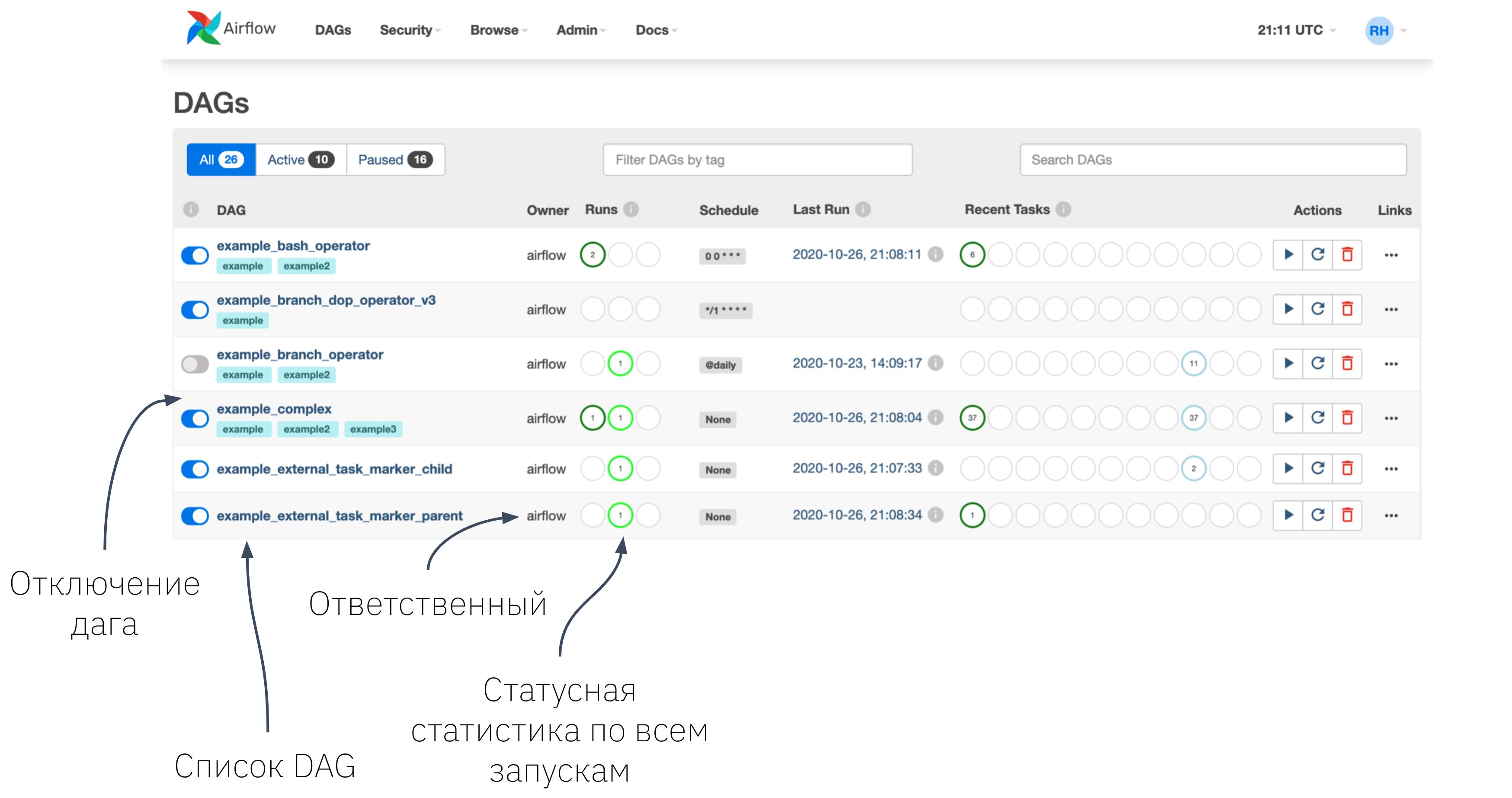The image size is (1512, 798).
Task: Refresh the example_branch_dop_operator_v3 DAG
Action: coord(1318,309)
